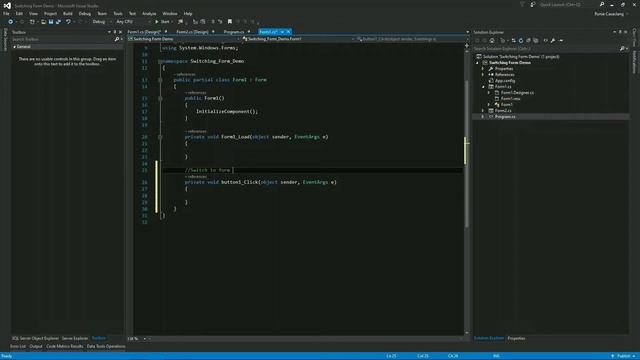Open the View menu
Image resolution: width=640 pixels, height=360 pixels.
point(33,13)
